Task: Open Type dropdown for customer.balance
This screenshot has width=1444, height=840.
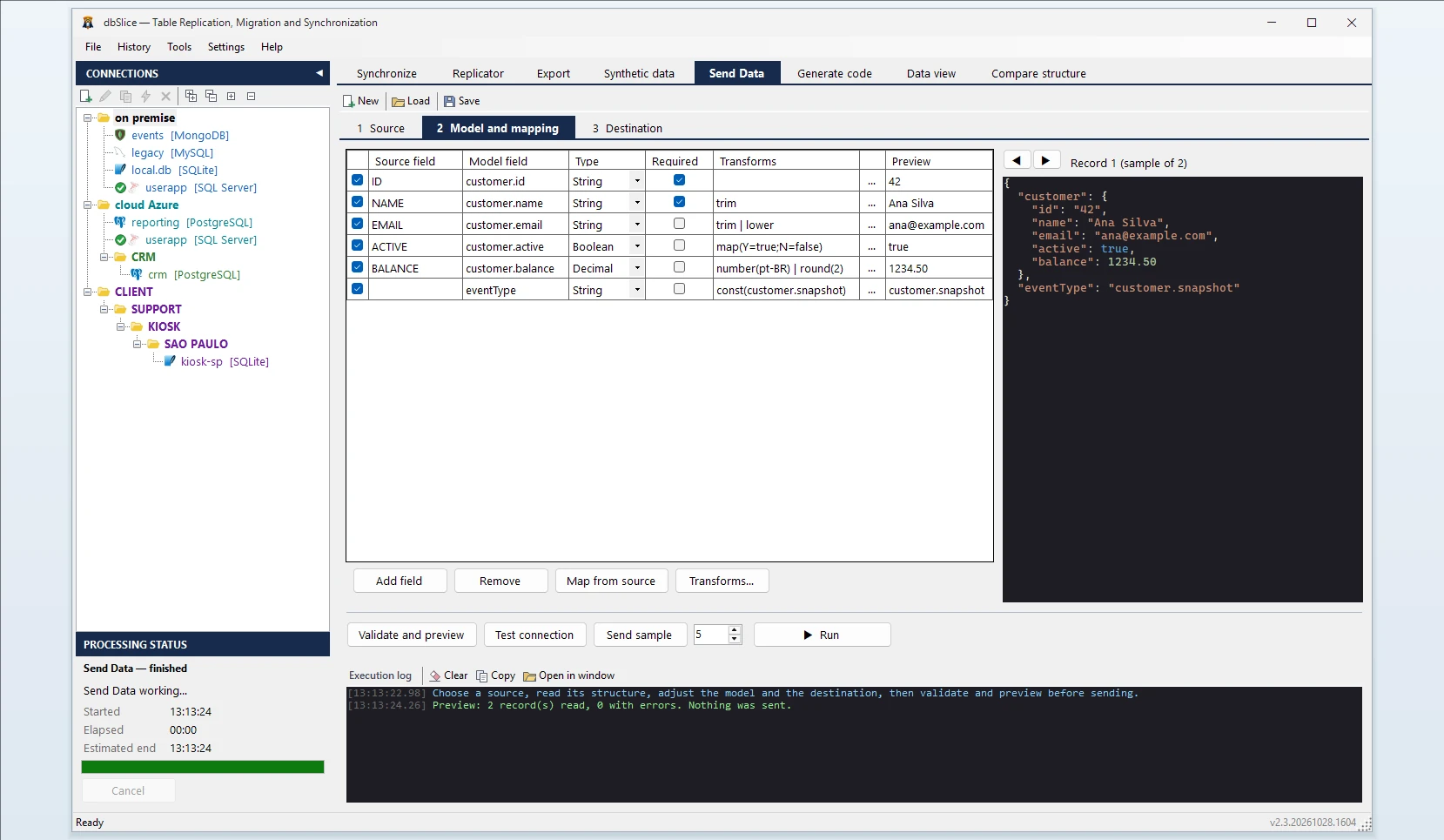Action: point(637,268)
